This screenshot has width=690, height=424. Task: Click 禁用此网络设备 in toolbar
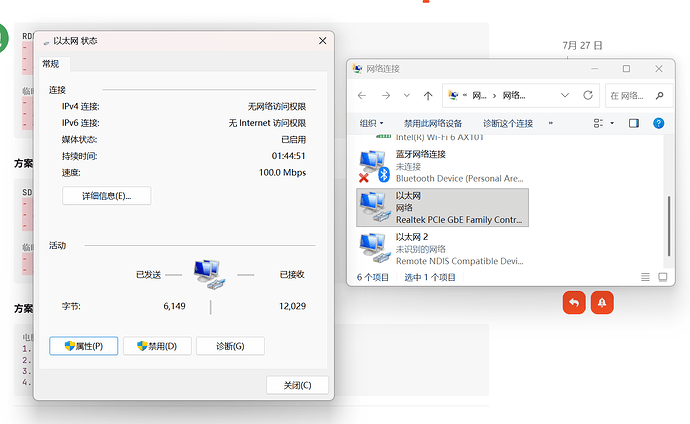[x=433, y=124]
